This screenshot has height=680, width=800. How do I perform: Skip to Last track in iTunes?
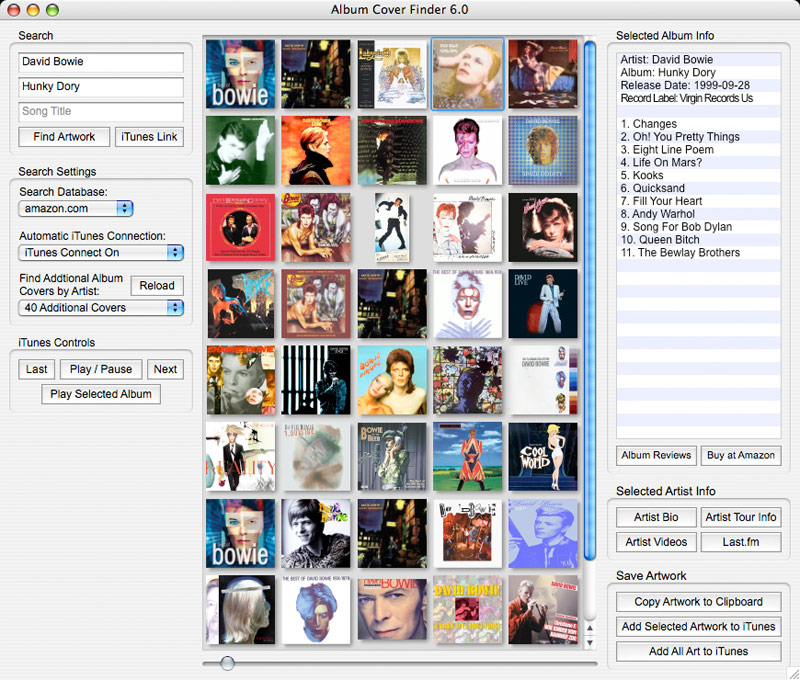pyautogui.click(x=37, y=369)
